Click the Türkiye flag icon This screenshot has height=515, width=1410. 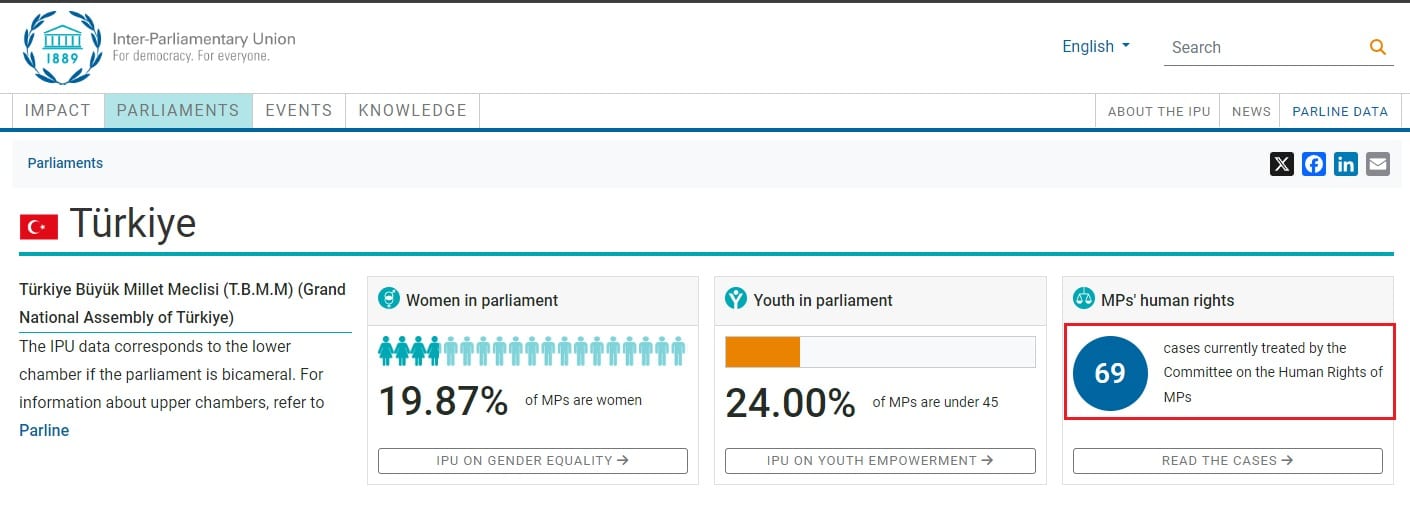(39, 227)
